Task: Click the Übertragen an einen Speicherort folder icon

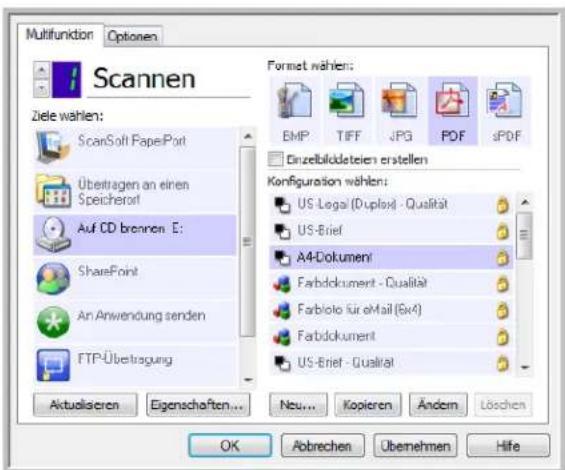Action: click(53, 191)
